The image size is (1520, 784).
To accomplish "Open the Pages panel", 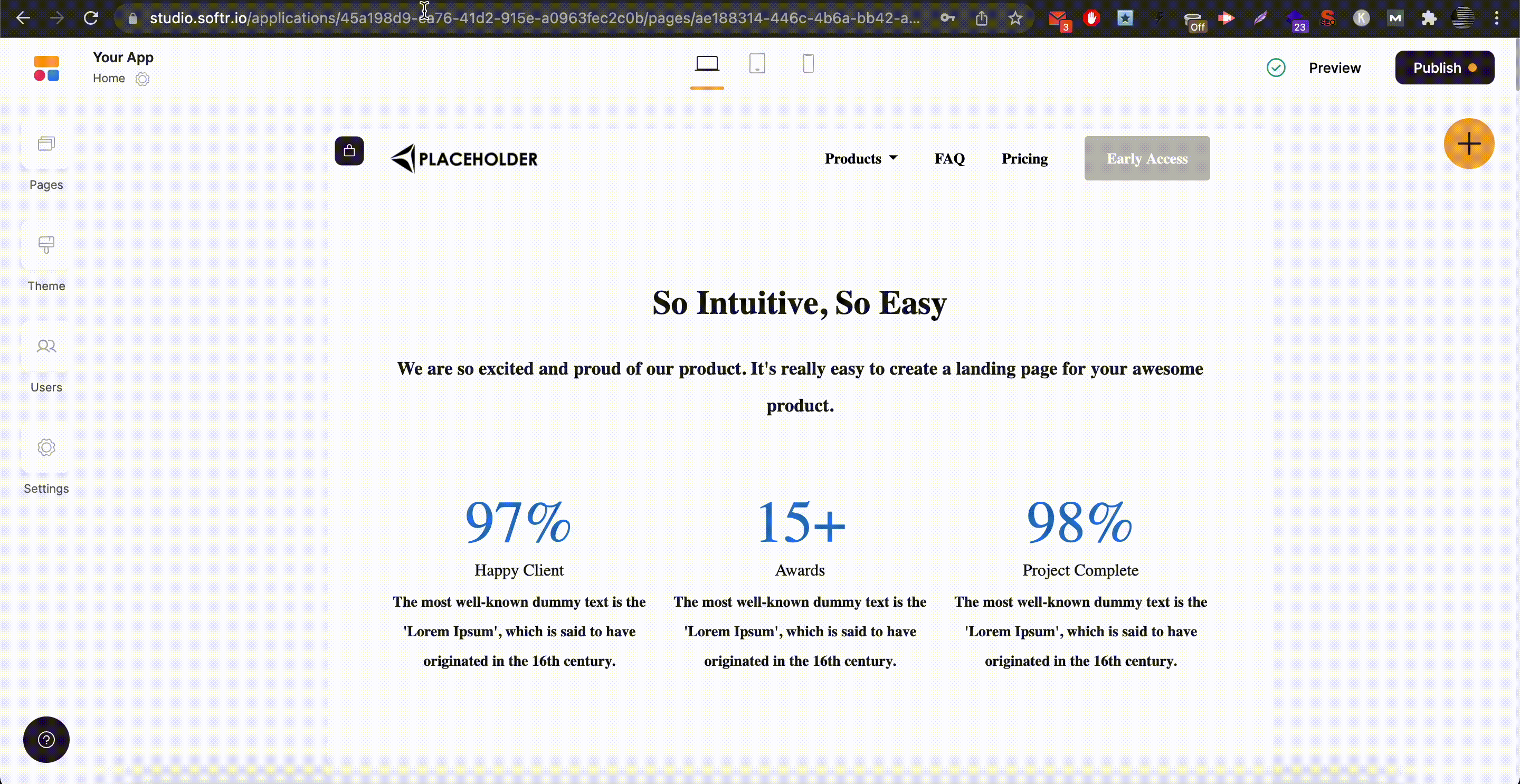I will (x=46, y=145).
